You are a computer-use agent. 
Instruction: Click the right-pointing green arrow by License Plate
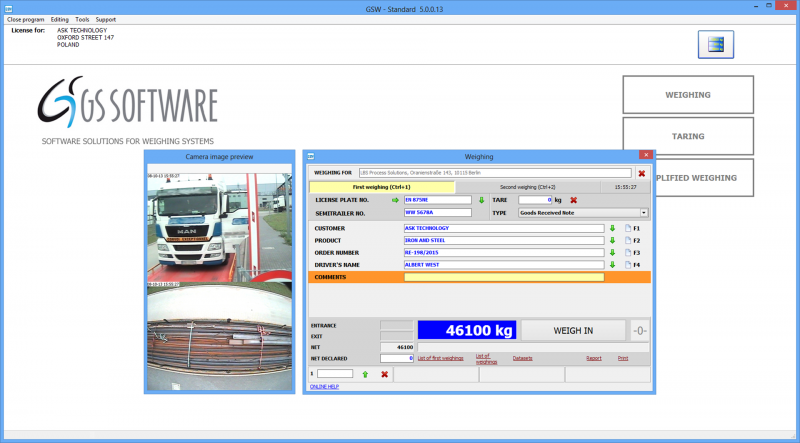pyautogui.click(x=395, y=200)
